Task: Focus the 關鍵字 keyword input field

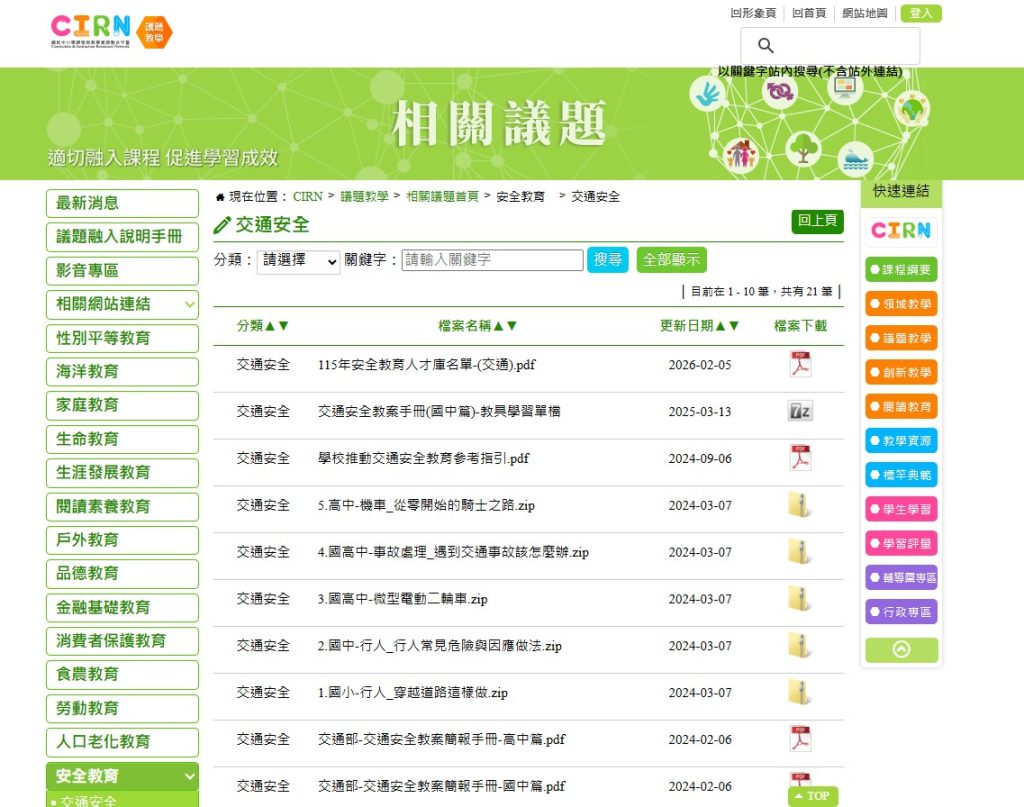Action: pyautogui.click(x=492, y=260)
